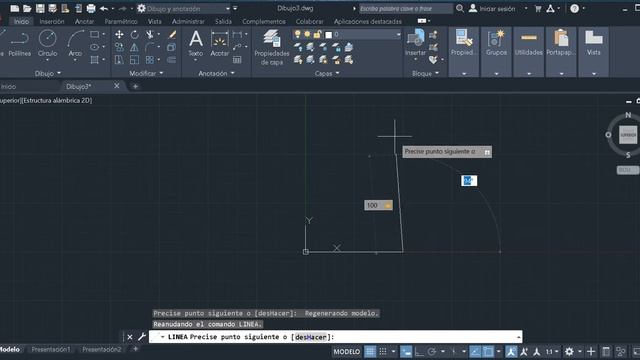Open the annotation scale 1:1 dropdown
Image resolution: width=640 pixels, height=360 pixels.
click(x=552, y=351)
